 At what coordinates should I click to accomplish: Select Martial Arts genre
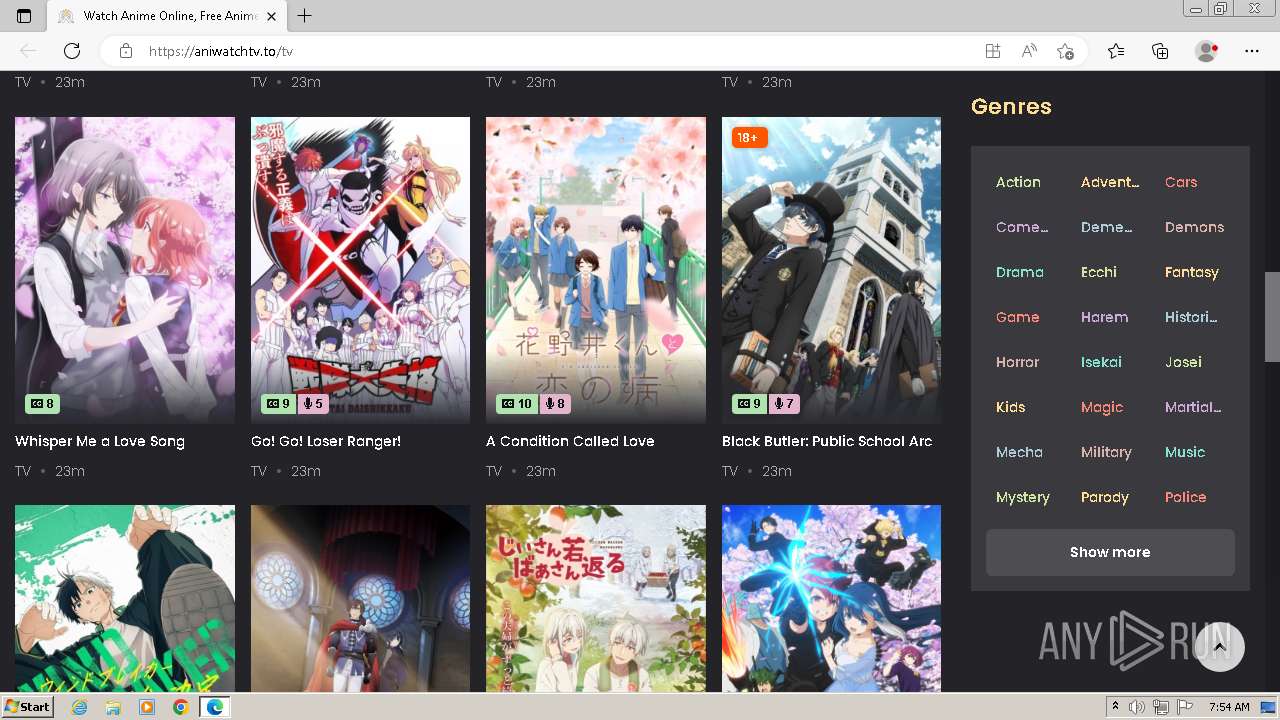tap(1193, 407)
